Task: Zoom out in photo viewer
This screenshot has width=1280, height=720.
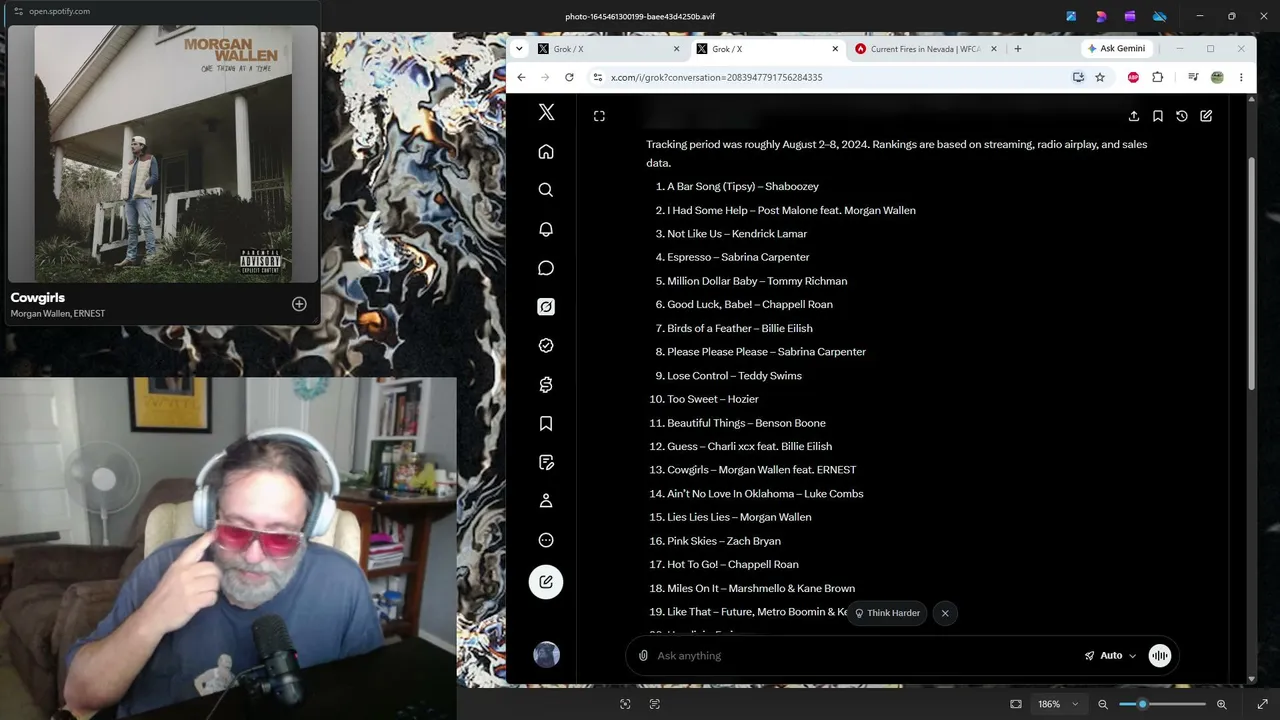Action: point(1103,704)
